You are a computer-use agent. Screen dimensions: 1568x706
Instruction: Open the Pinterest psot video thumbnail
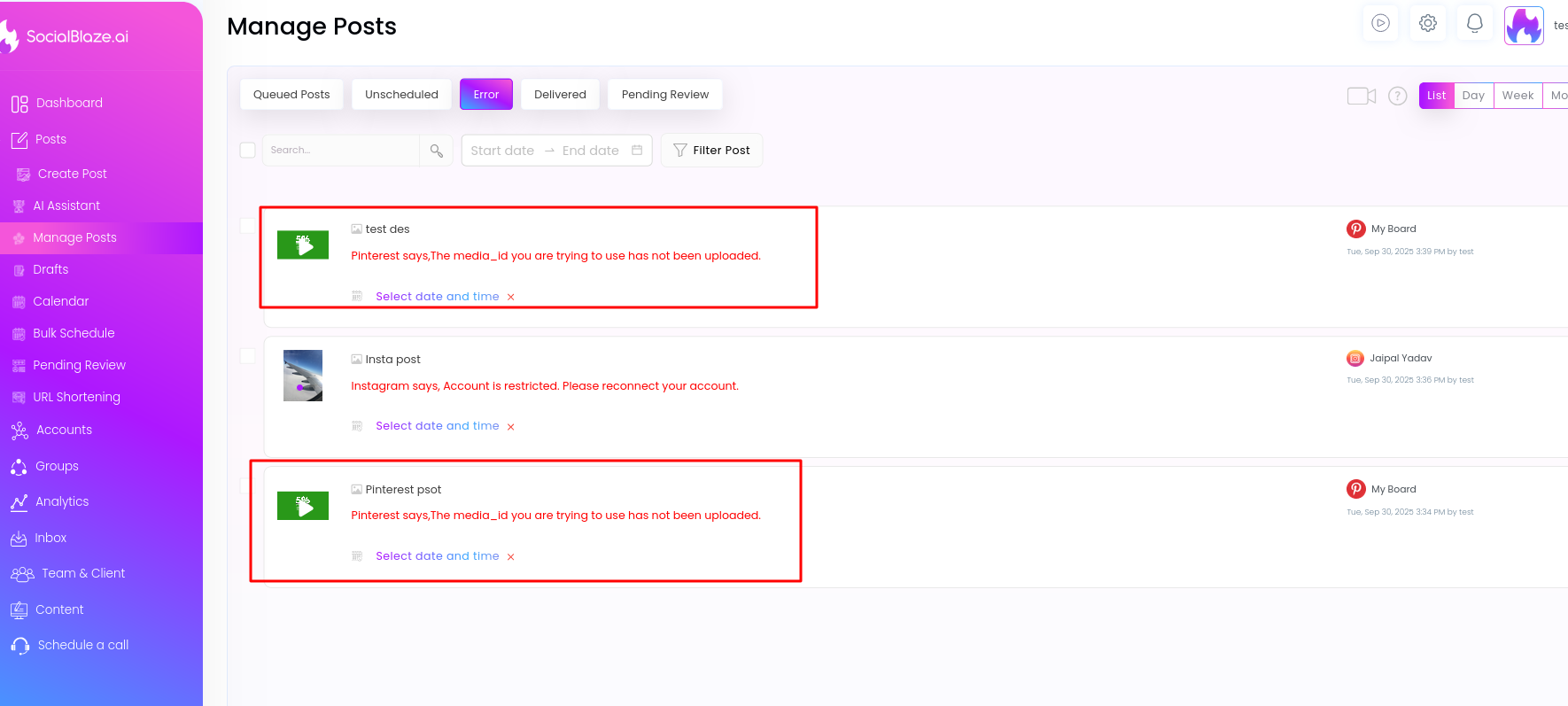point(303,506)
